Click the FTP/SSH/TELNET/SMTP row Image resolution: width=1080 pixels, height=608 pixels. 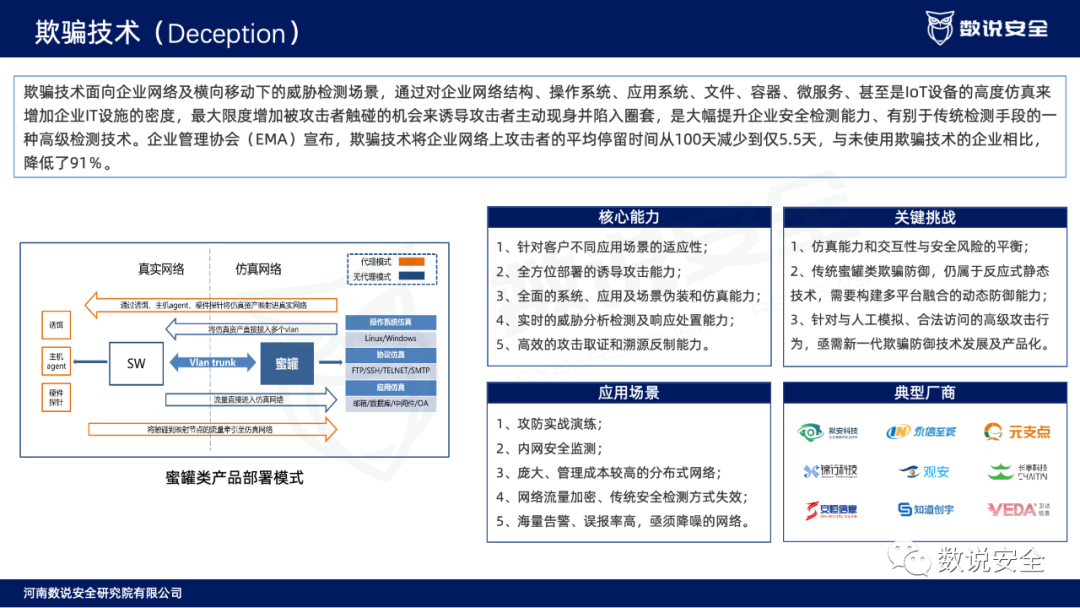(x=391, y=370)
